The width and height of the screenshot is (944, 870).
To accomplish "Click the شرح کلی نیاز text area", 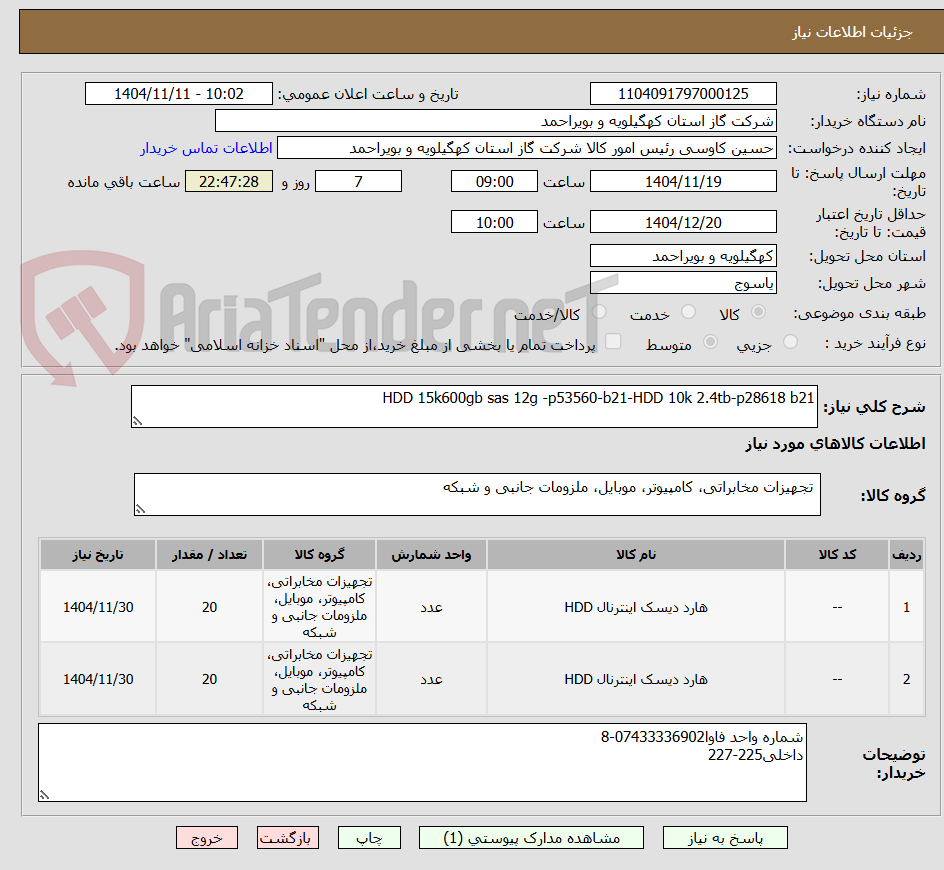I will [x=474, y=406].
